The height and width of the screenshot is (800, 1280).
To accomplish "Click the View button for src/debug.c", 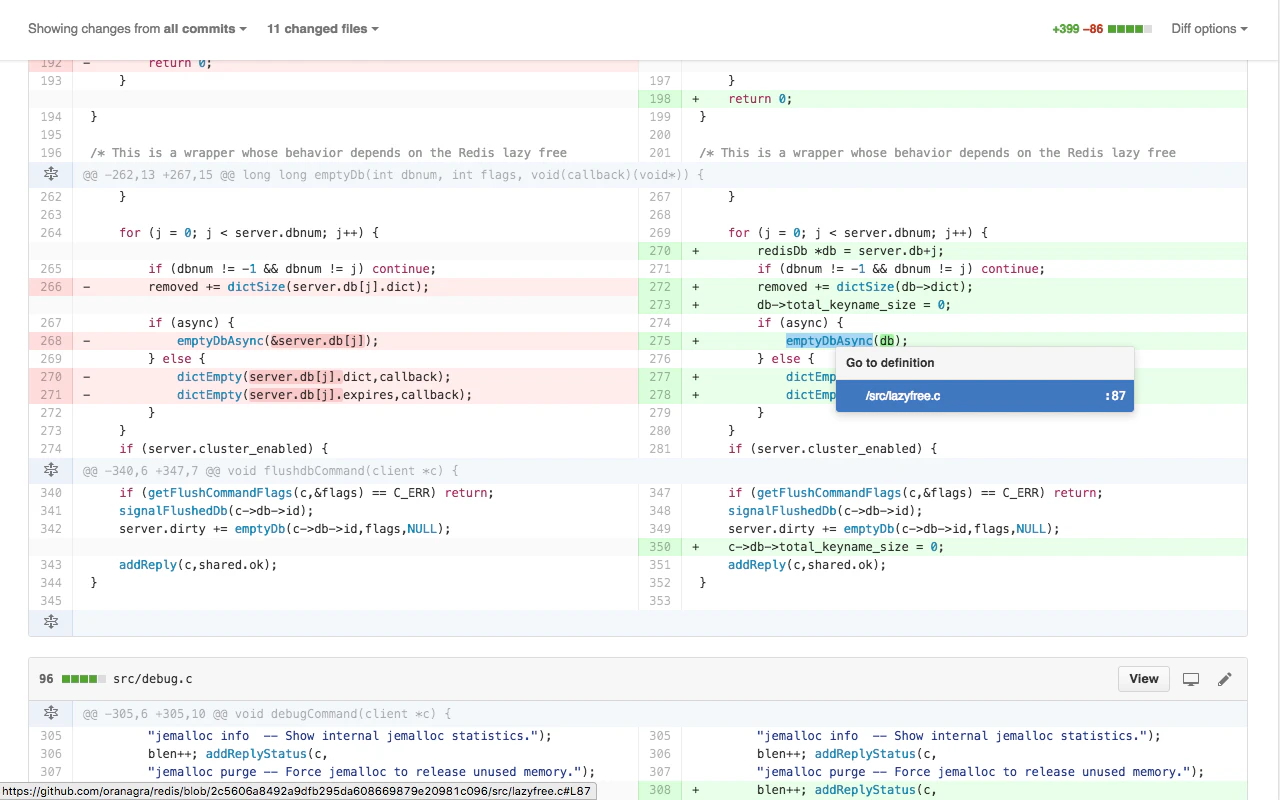I will [1143, 678].
